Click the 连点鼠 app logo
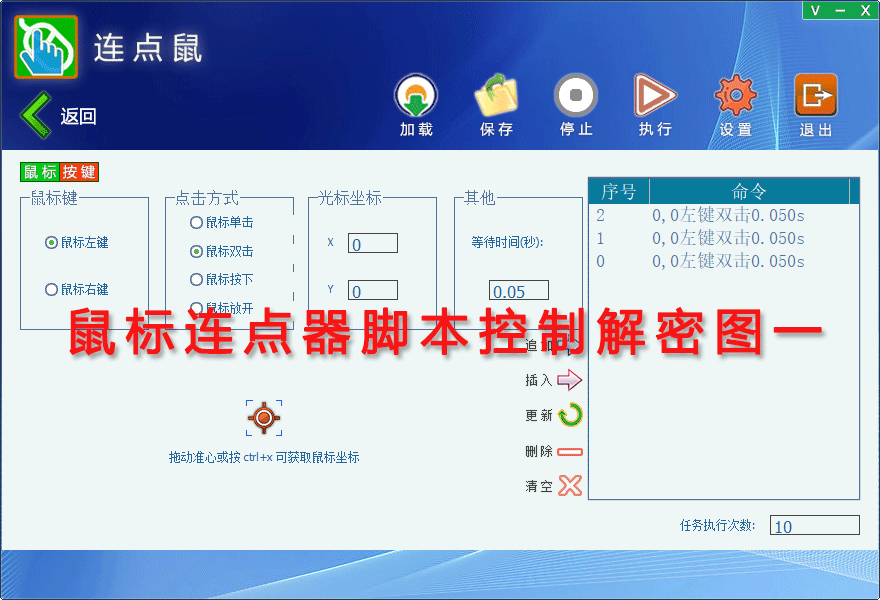 [x=46, y=47]
